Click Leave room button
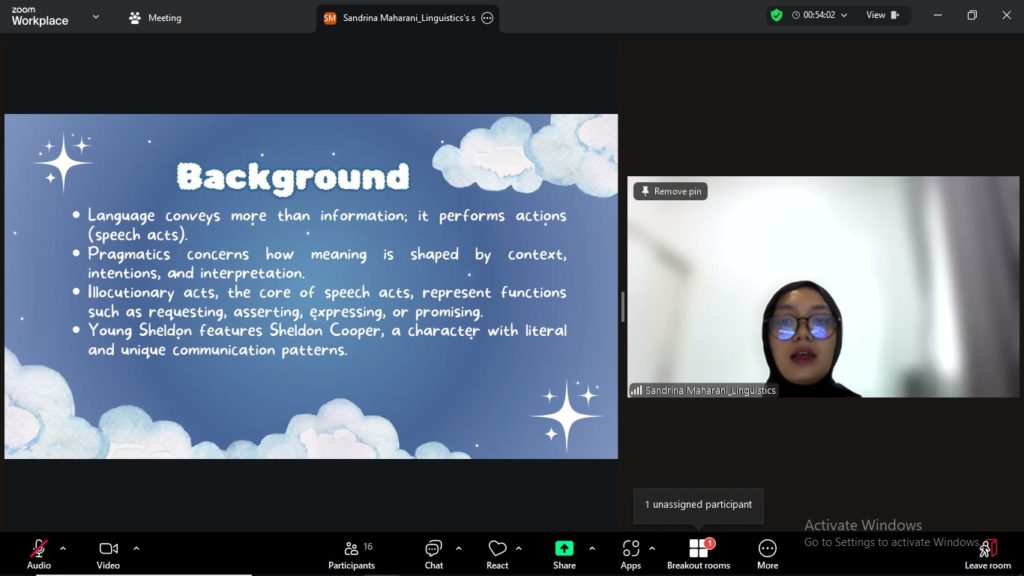This screenshot has width=1024, height=576. click(x=987, y=554)
